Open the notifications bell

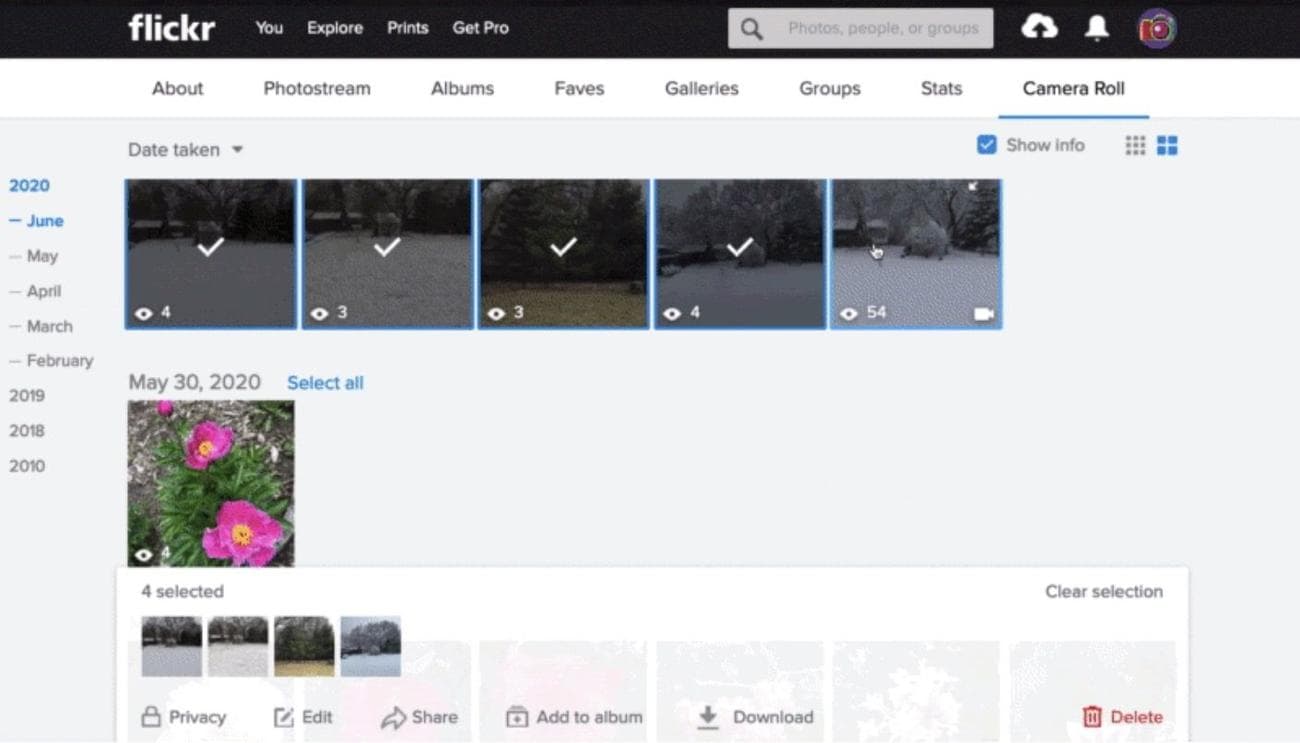click(1097, 28)
